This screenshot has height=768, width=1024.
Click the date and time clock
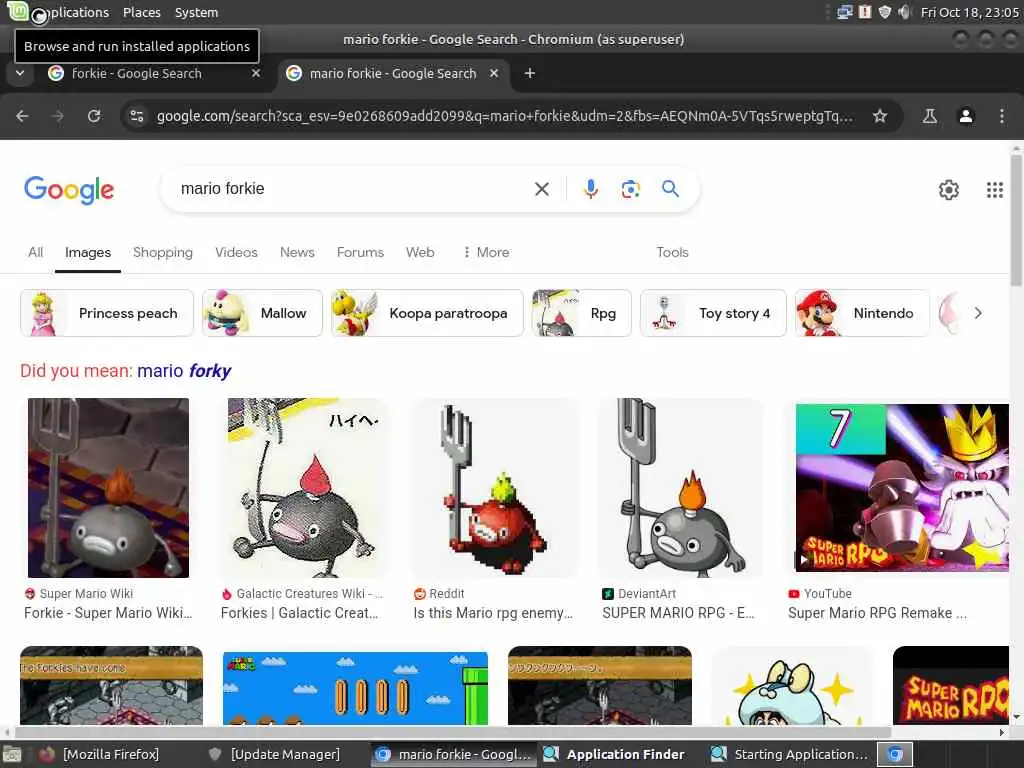[x=969, y=12]
